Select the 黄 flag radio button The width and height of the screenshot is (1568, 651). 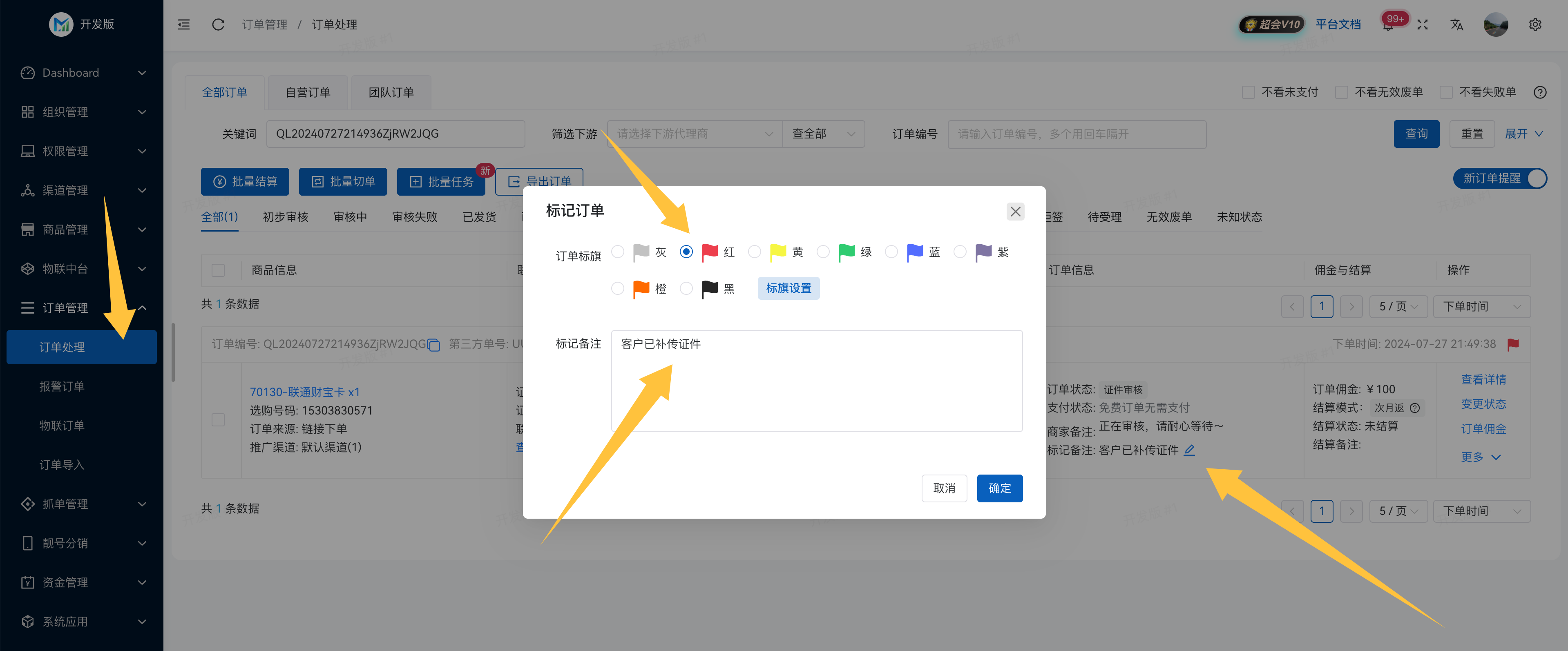tap(754, 252)
